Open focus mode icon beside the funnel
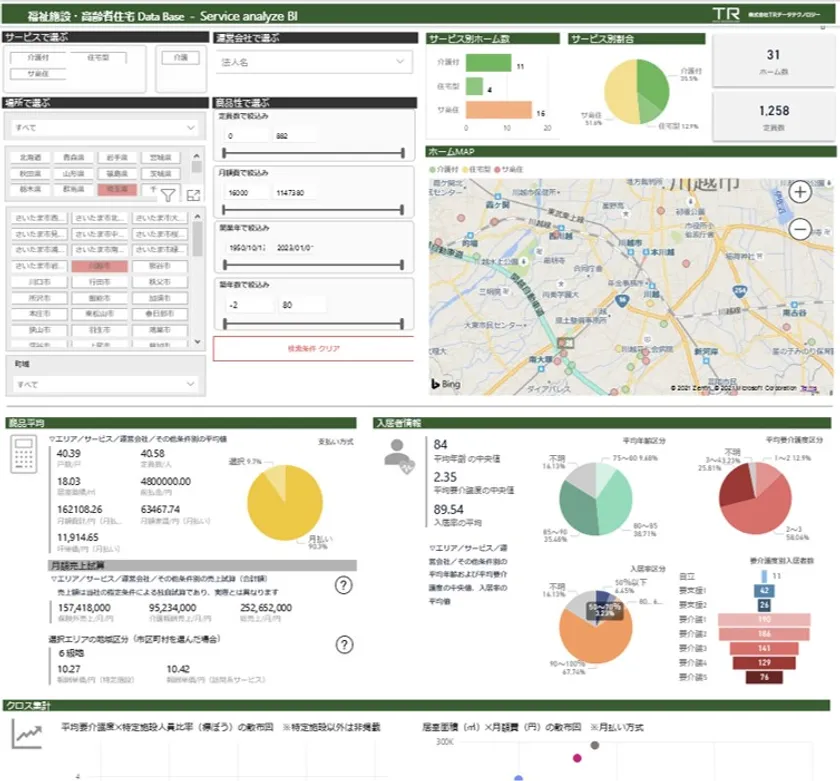Viewport: 840px width, 781px height. (x=193, y=196)
